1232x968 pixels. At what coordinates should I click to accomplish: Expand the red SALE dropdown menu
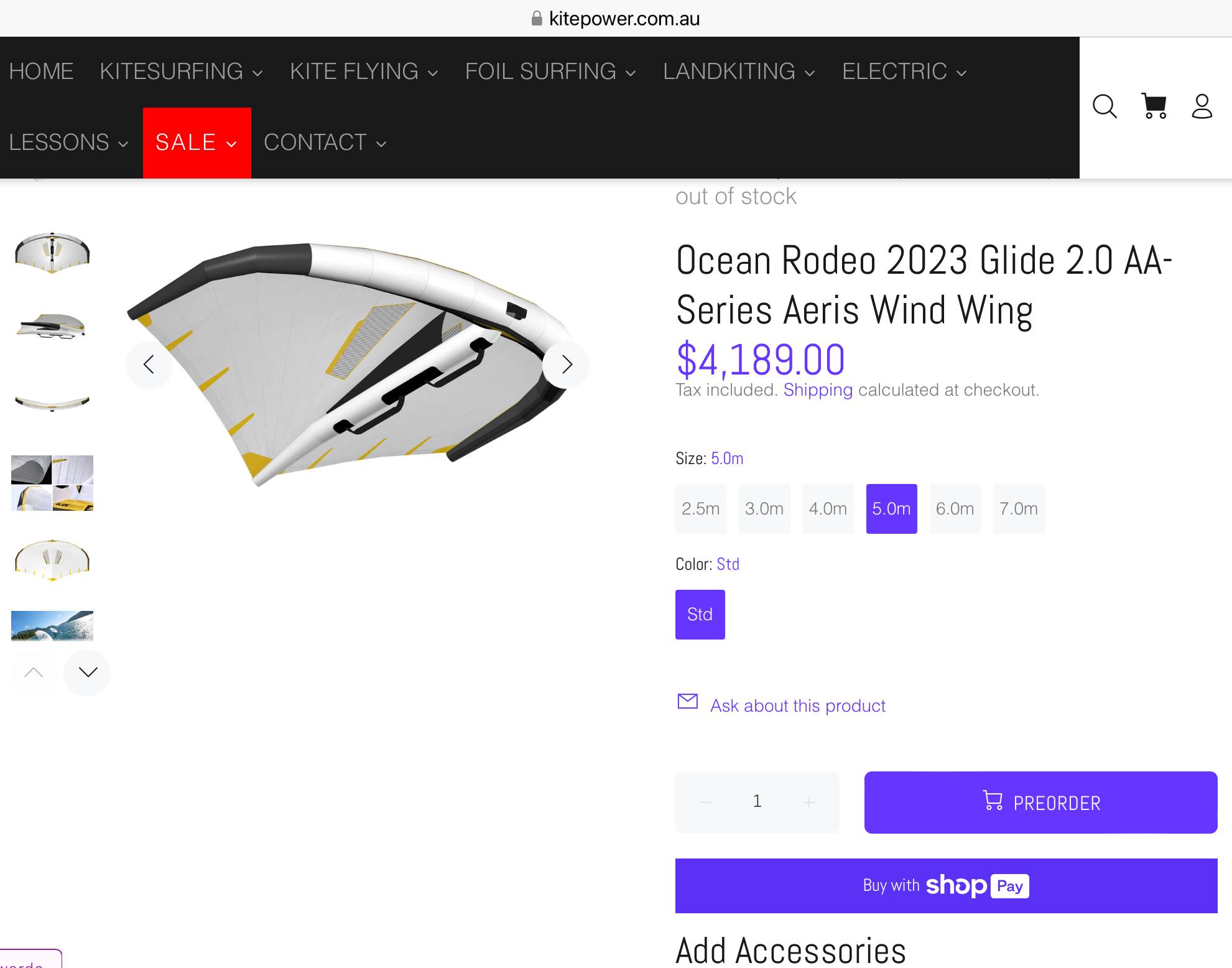click(x=197, y=142)
